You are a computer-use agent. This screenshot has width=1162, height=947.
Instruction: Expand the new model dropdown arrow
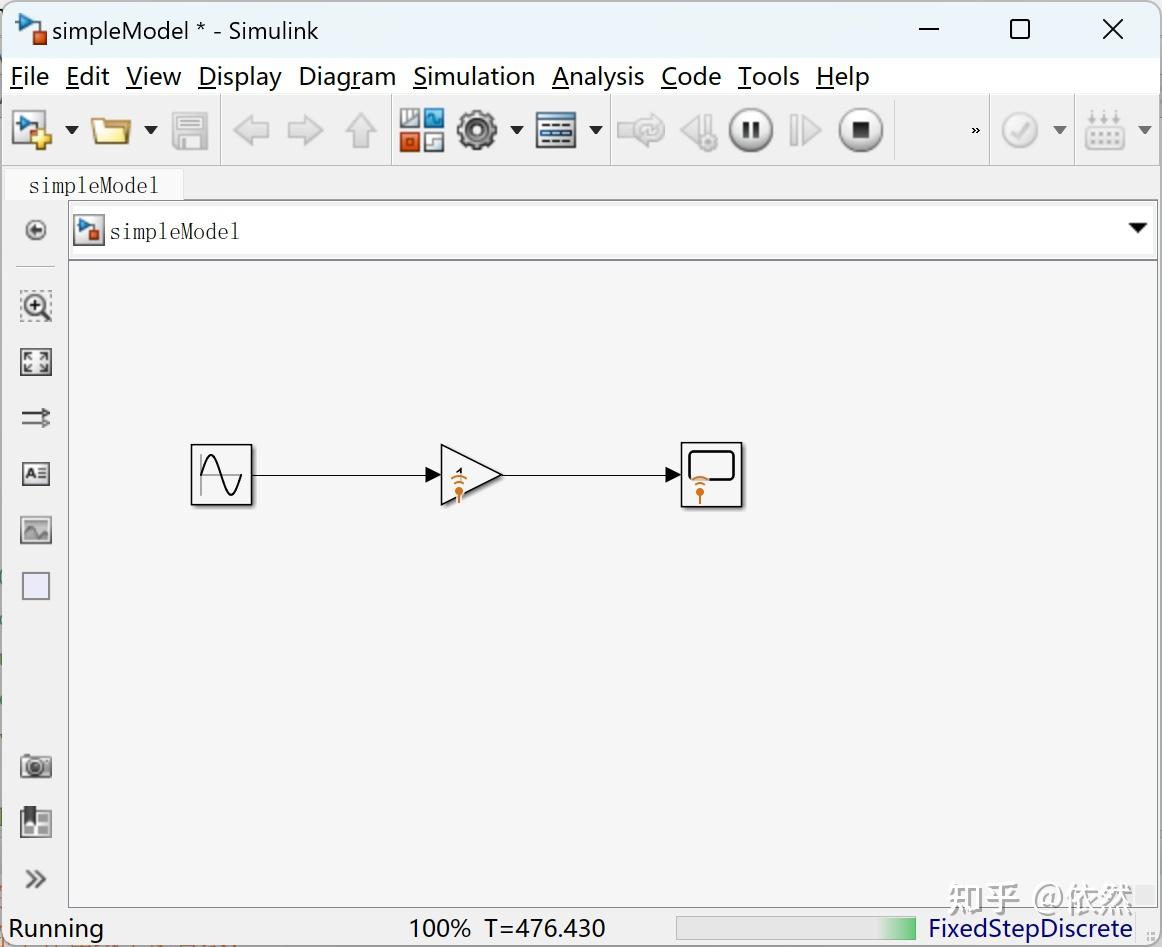[x=71, y=130]
